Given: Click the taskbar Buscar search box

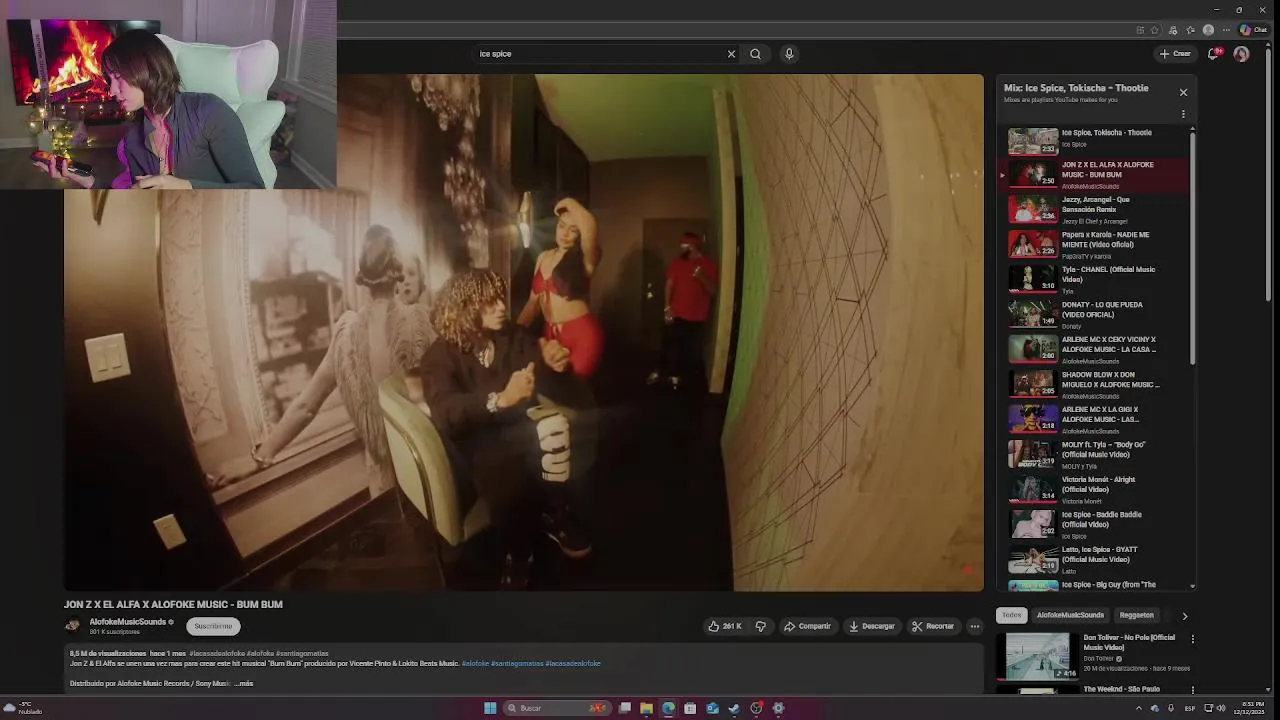Looking at the screenshot, I should click(556, 708).
